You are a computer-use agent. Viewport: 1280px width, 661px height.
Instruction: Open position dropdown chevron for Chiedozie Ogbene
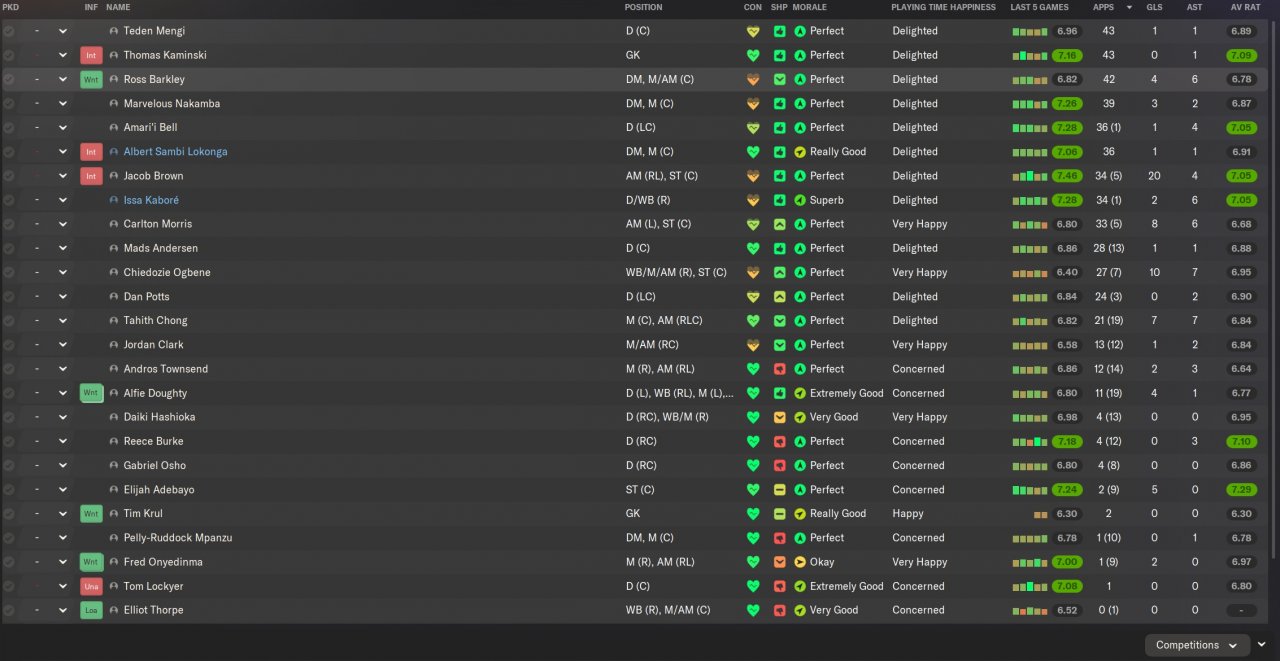pyautogui.click(x=62, y=272)
